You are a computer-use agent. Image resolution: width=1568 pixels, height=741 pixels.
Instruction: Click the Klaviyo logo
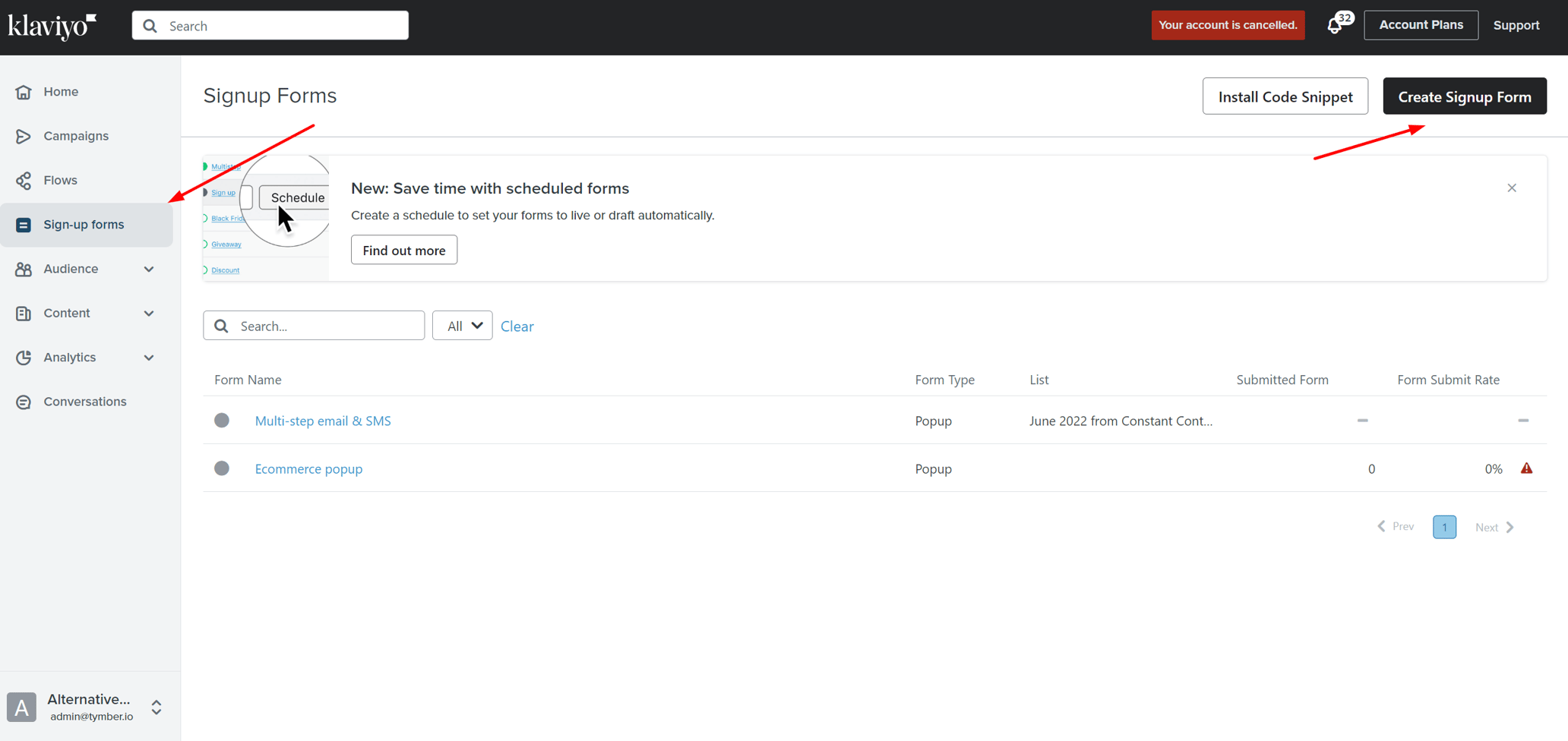click(x=50, y=27)
